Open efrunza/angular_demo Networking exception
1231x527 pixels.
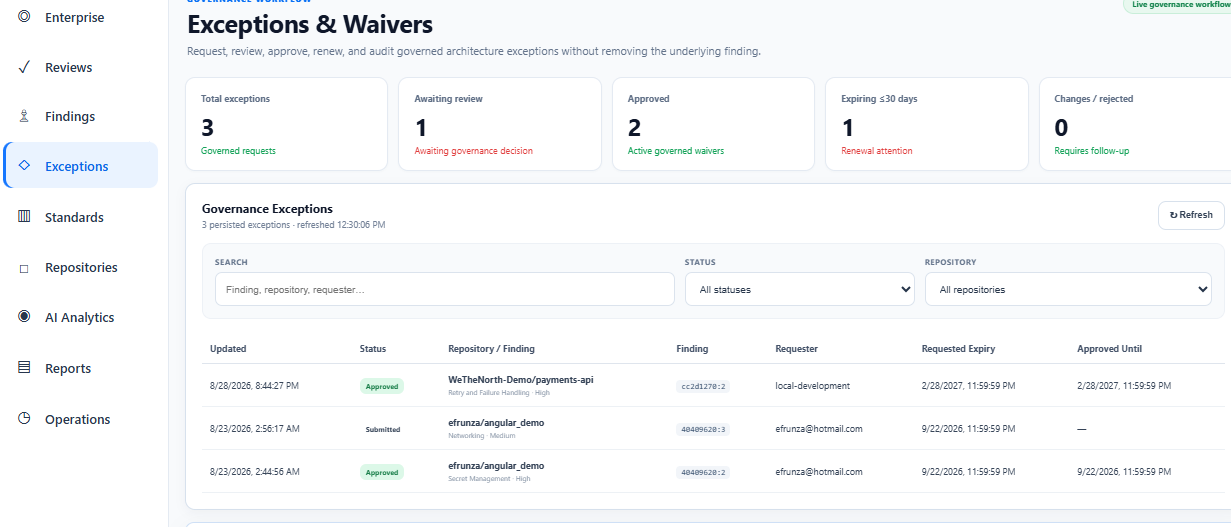[496, 423]
